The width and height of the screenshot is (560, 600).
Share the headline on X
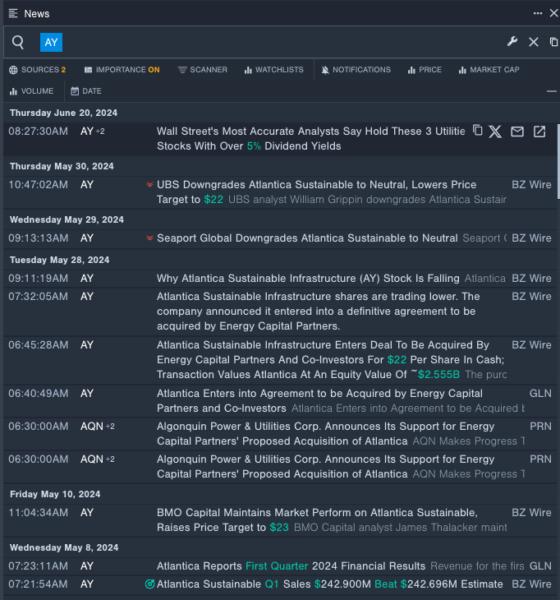click(x=495, y=132)
